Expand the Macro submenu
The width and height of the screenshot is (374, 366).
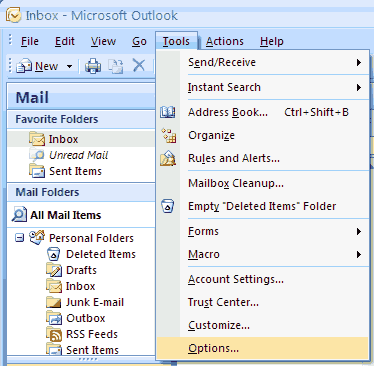point(263,254)
